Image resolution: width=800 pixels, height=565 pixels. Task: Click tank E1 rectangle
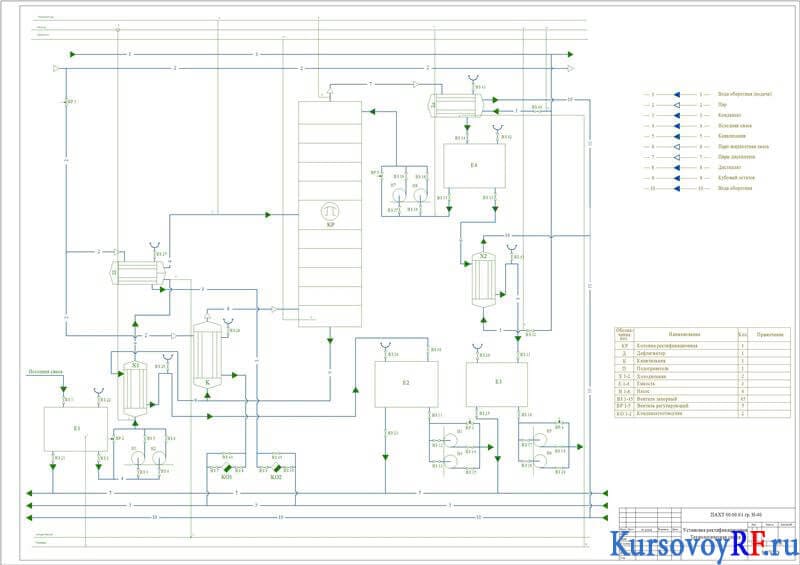coord(76,429)
